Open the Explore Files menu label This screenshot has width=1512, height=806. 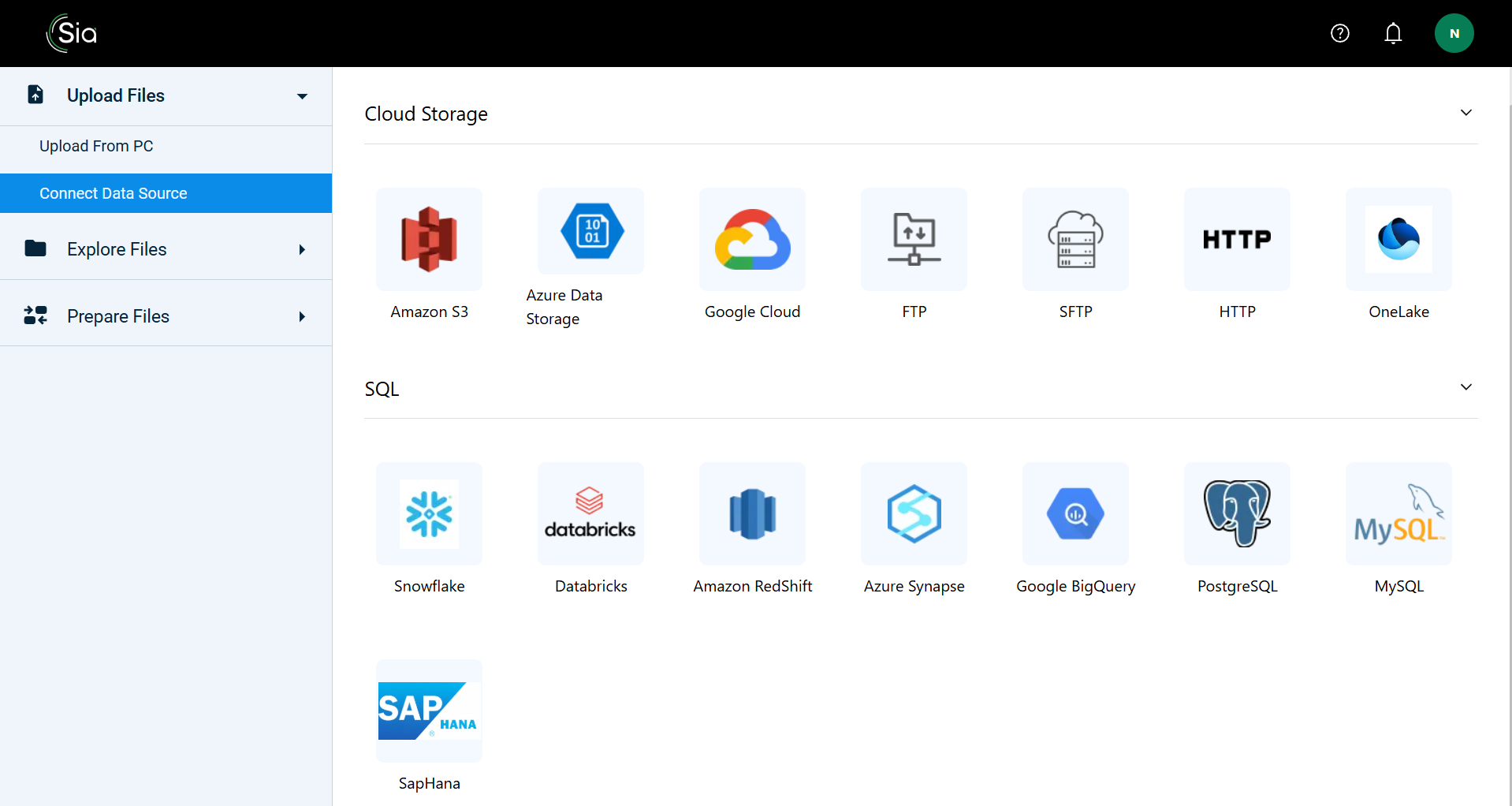(117, 249)
